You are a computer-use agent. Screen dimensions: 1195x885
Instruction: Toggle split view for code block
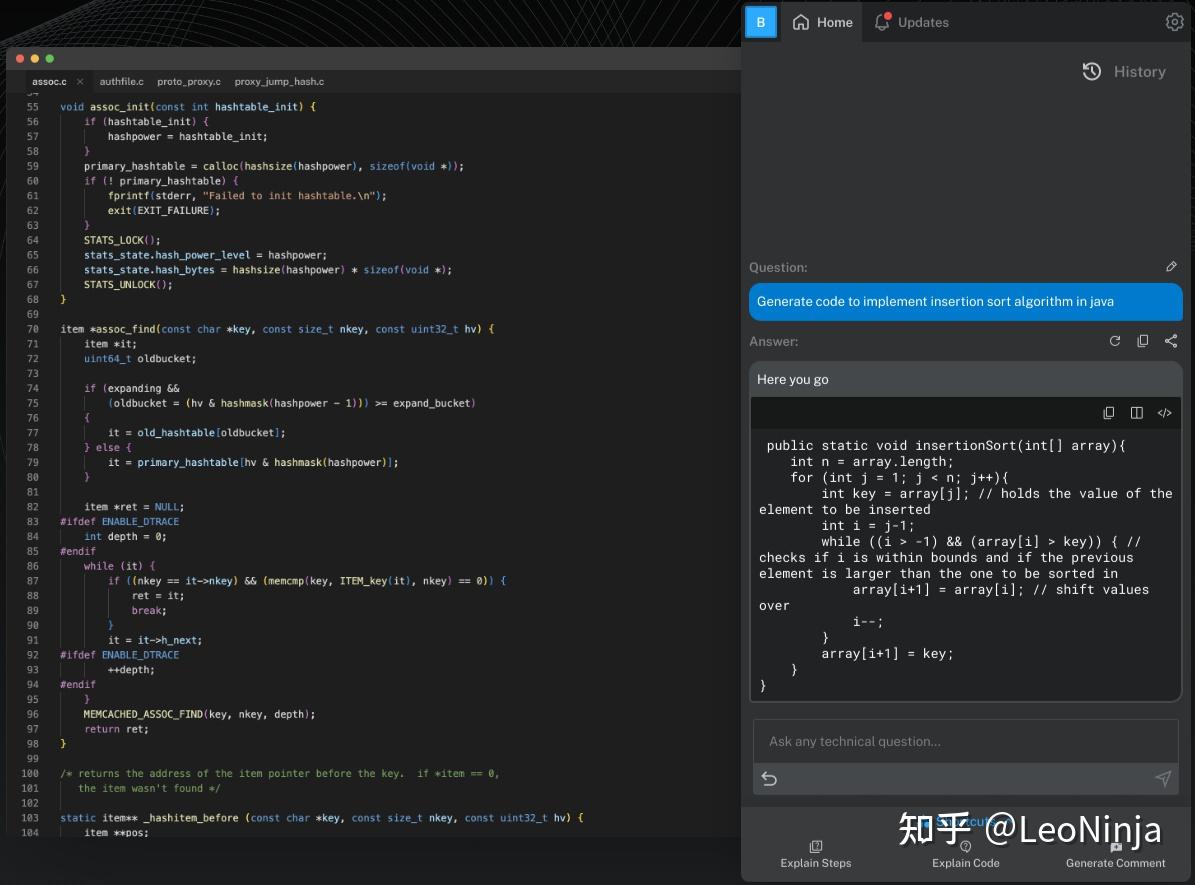point(1136,413)
